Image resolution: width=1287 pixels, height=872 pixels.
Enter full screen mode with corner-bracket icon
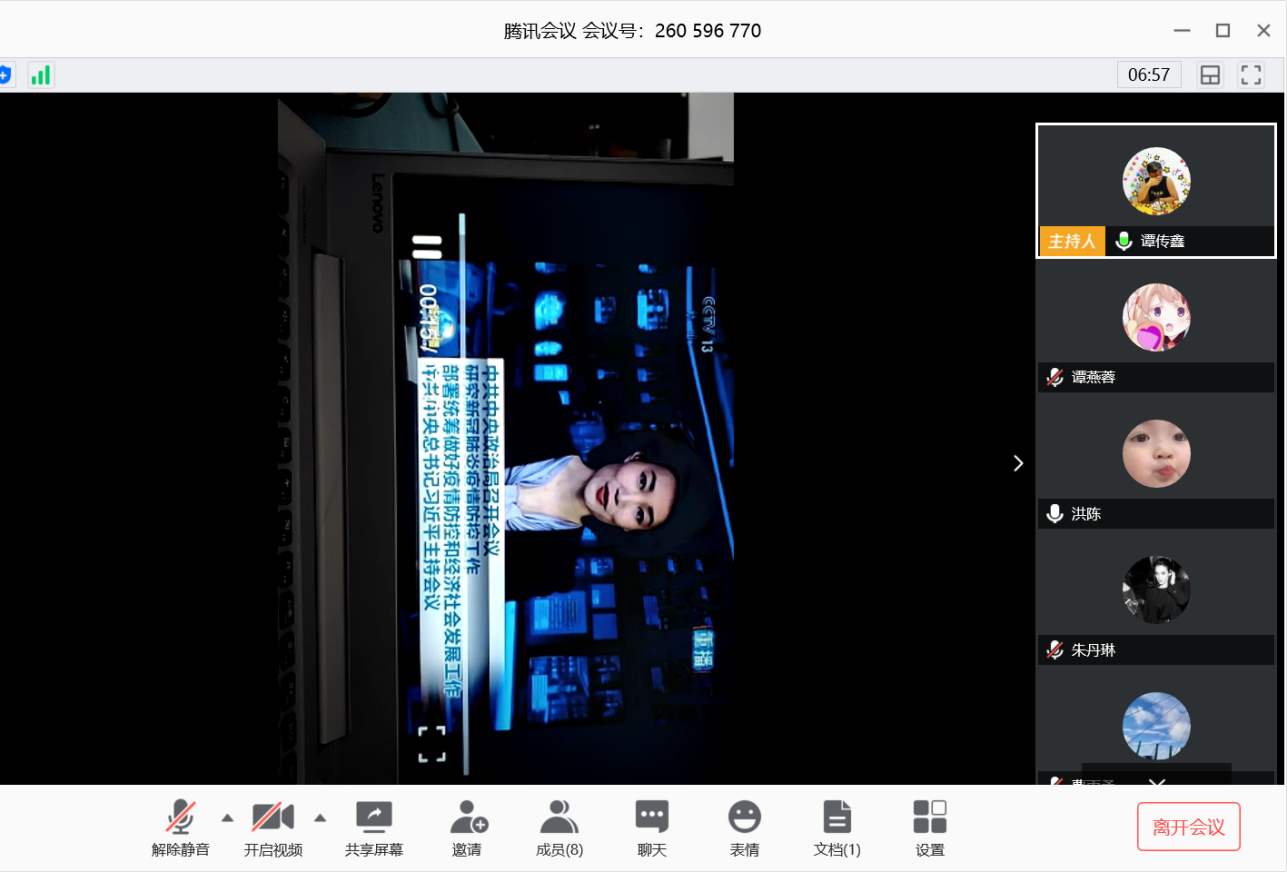1251,75
